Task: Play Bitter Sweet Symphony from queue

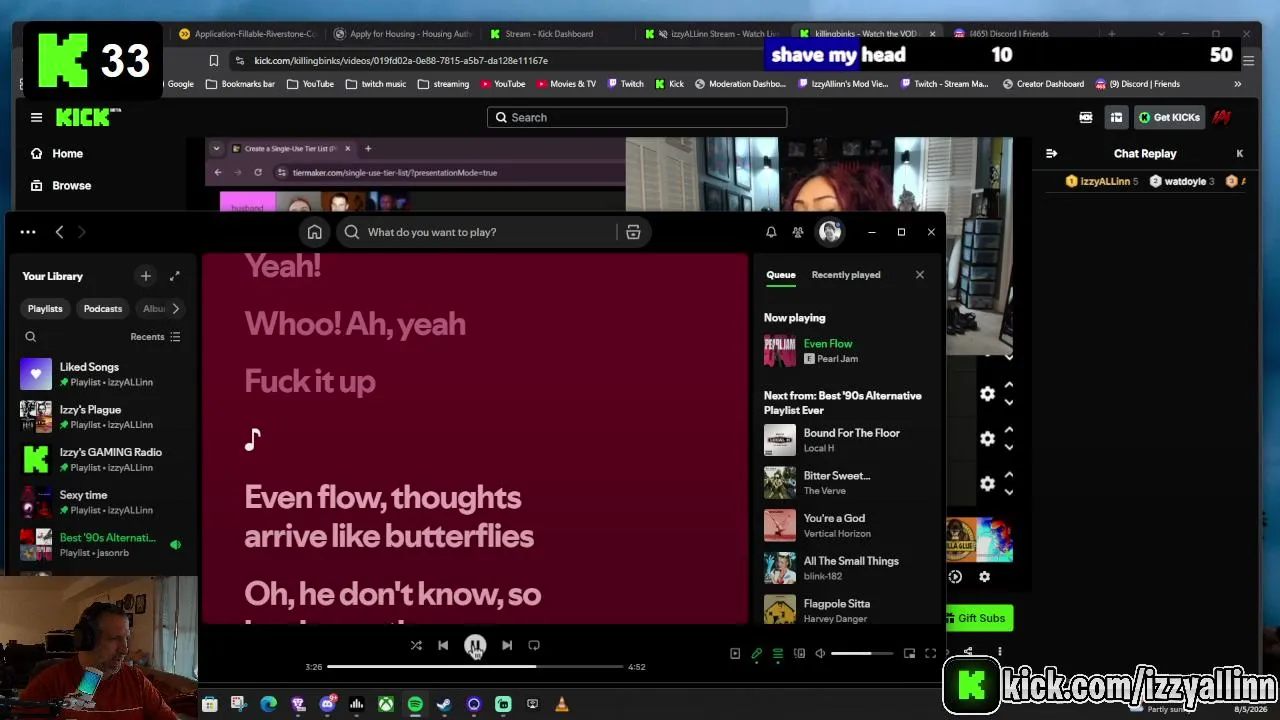Action: (x=848, y=483)
